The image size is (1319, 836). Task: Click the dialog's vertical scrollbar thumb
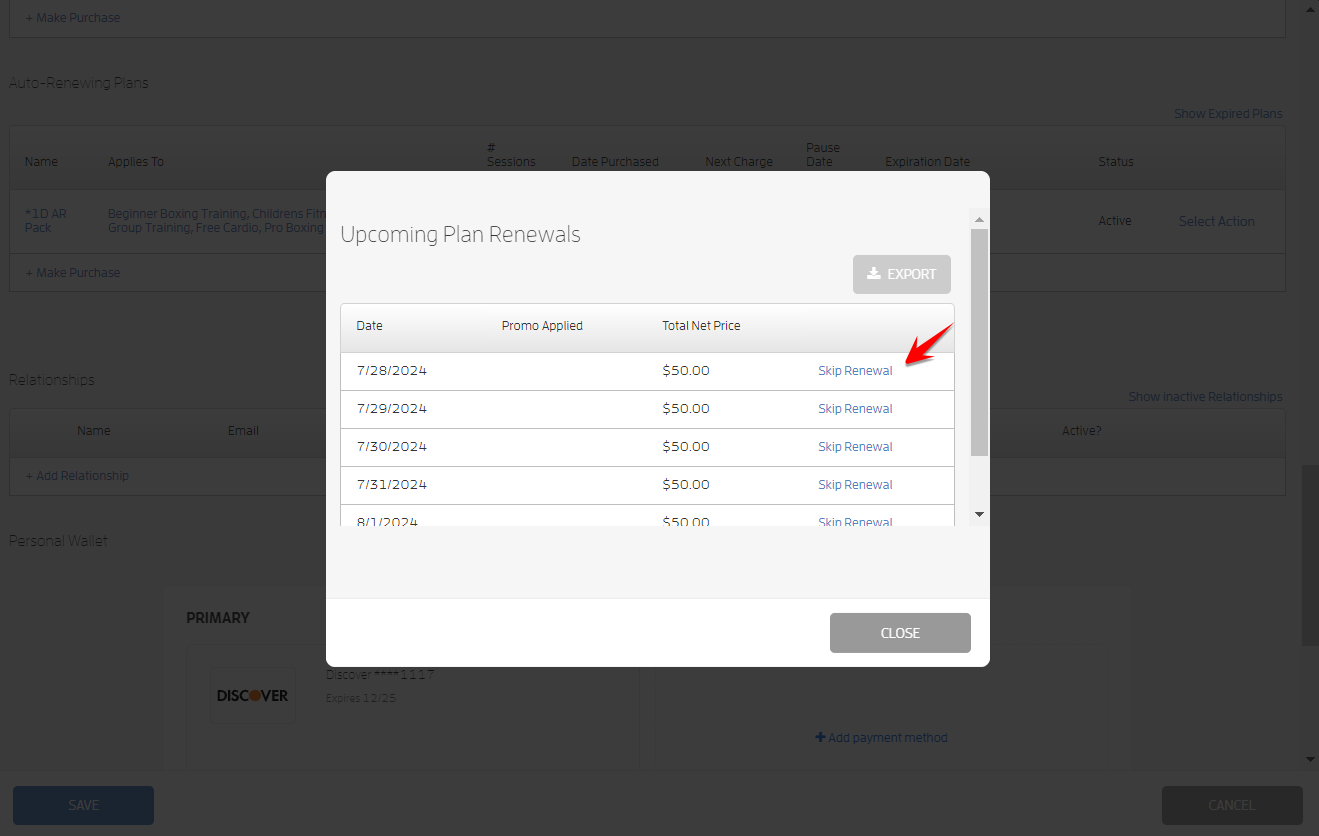(979, 342)
